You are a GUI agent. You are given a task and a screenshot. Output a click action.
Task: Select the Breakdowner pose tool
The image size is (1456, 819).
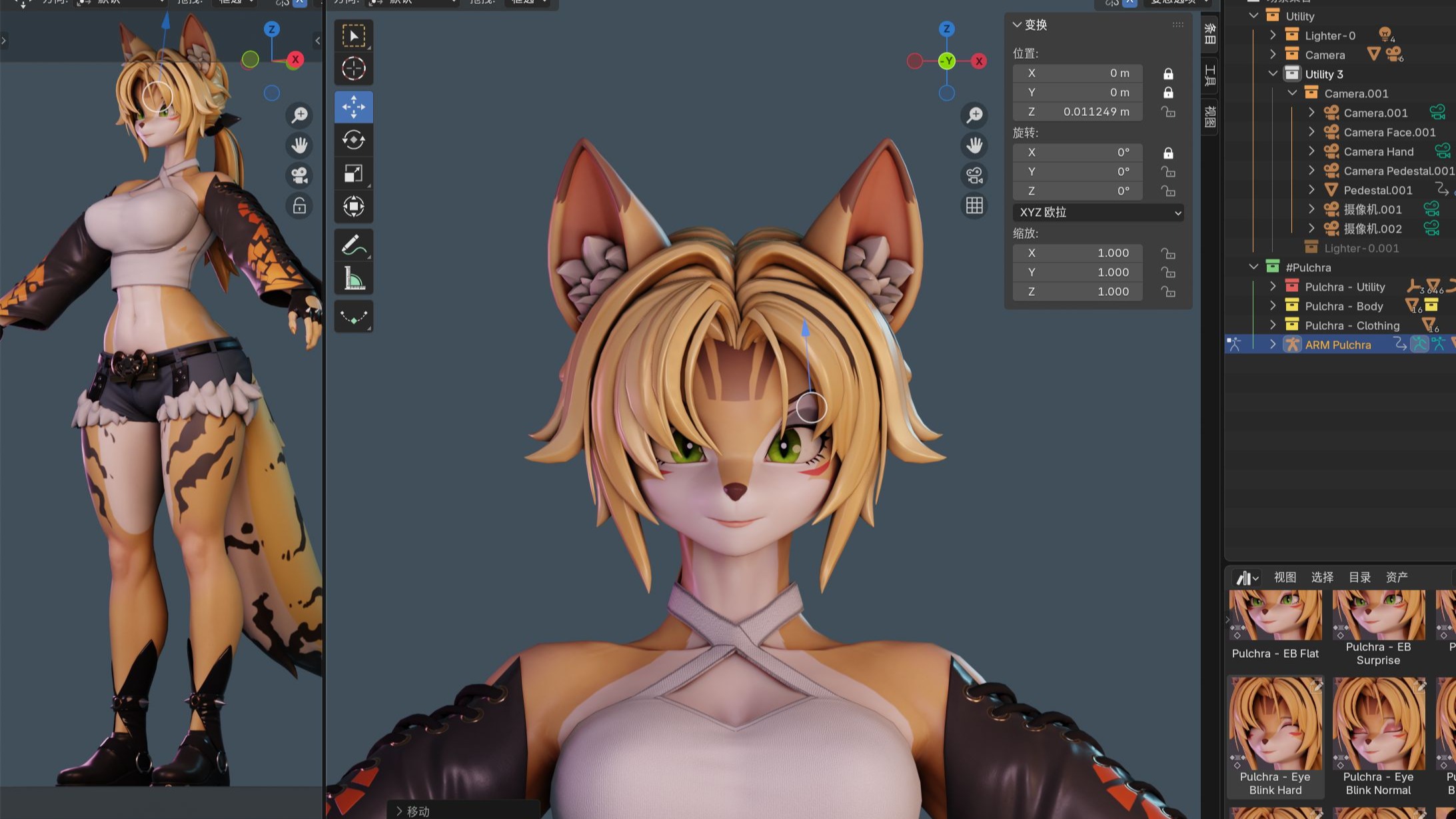pos(353,317)
